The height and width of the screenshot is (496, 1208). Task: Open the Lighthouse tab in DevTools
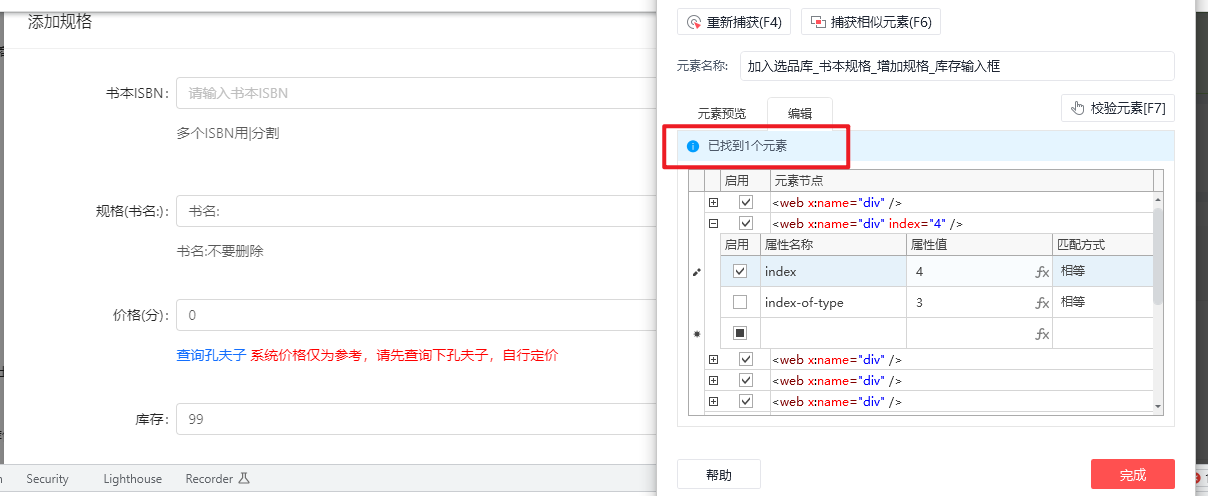(x=132, y=479)
